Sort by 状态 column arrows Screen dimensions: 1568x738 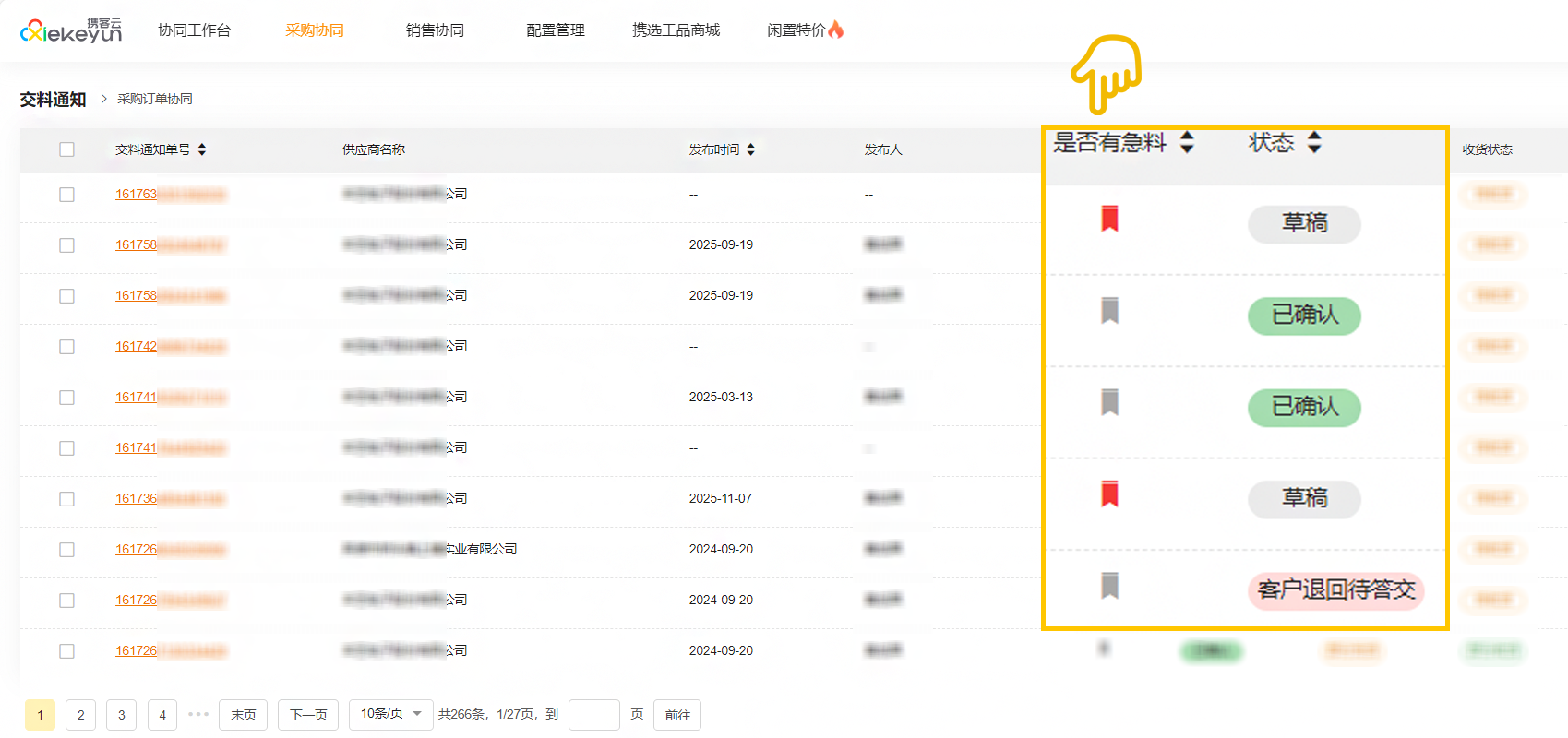pos(1314,142)
